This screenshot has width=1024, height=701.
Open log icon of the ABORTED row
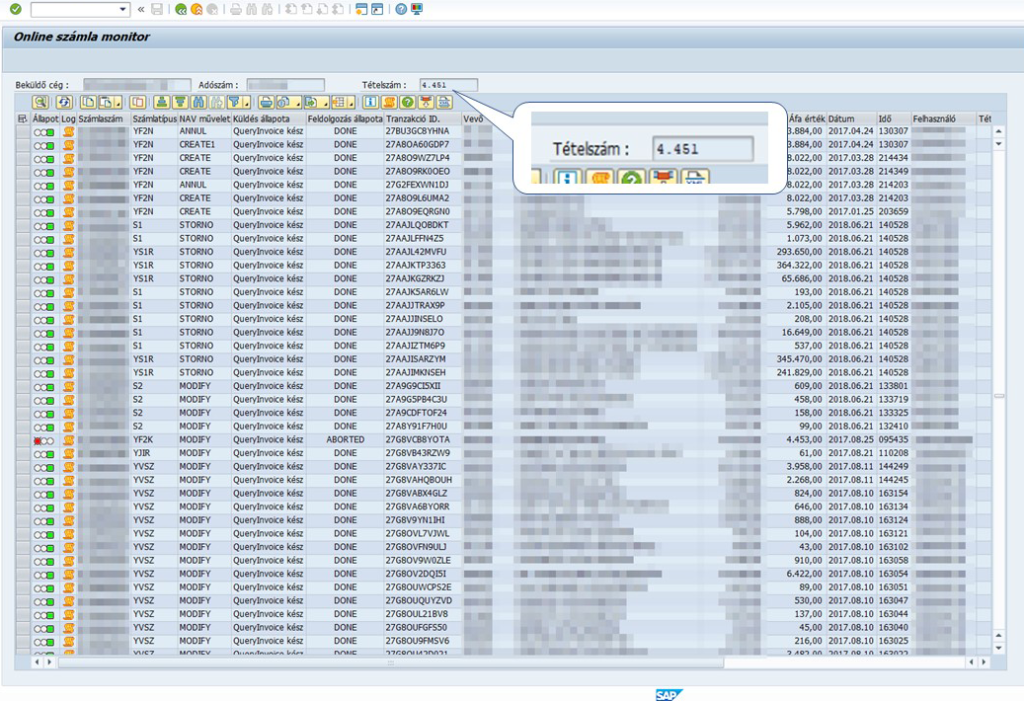[x=69, y=440]
